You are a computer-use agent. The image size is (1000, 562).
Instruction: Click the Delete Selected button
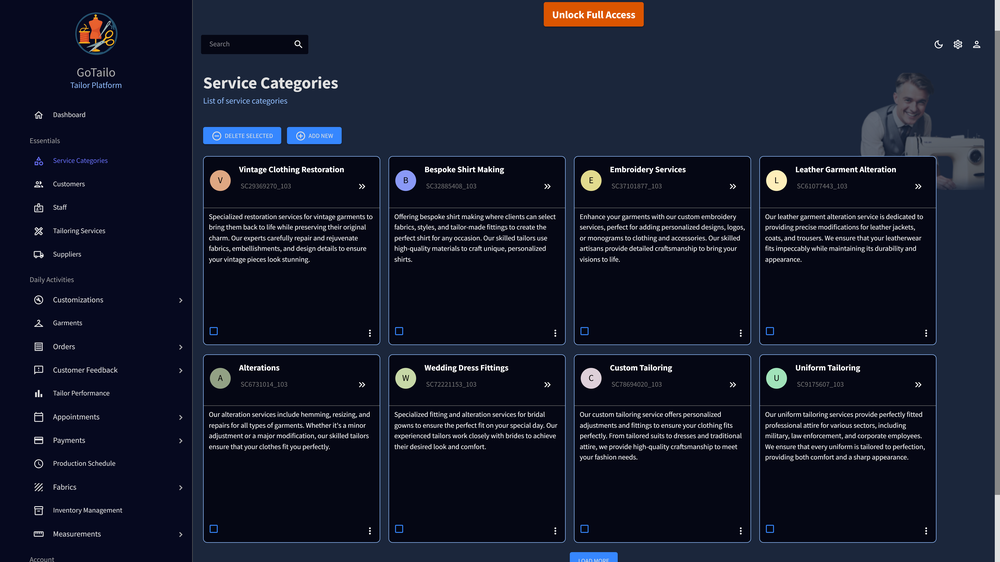point(242,136)
